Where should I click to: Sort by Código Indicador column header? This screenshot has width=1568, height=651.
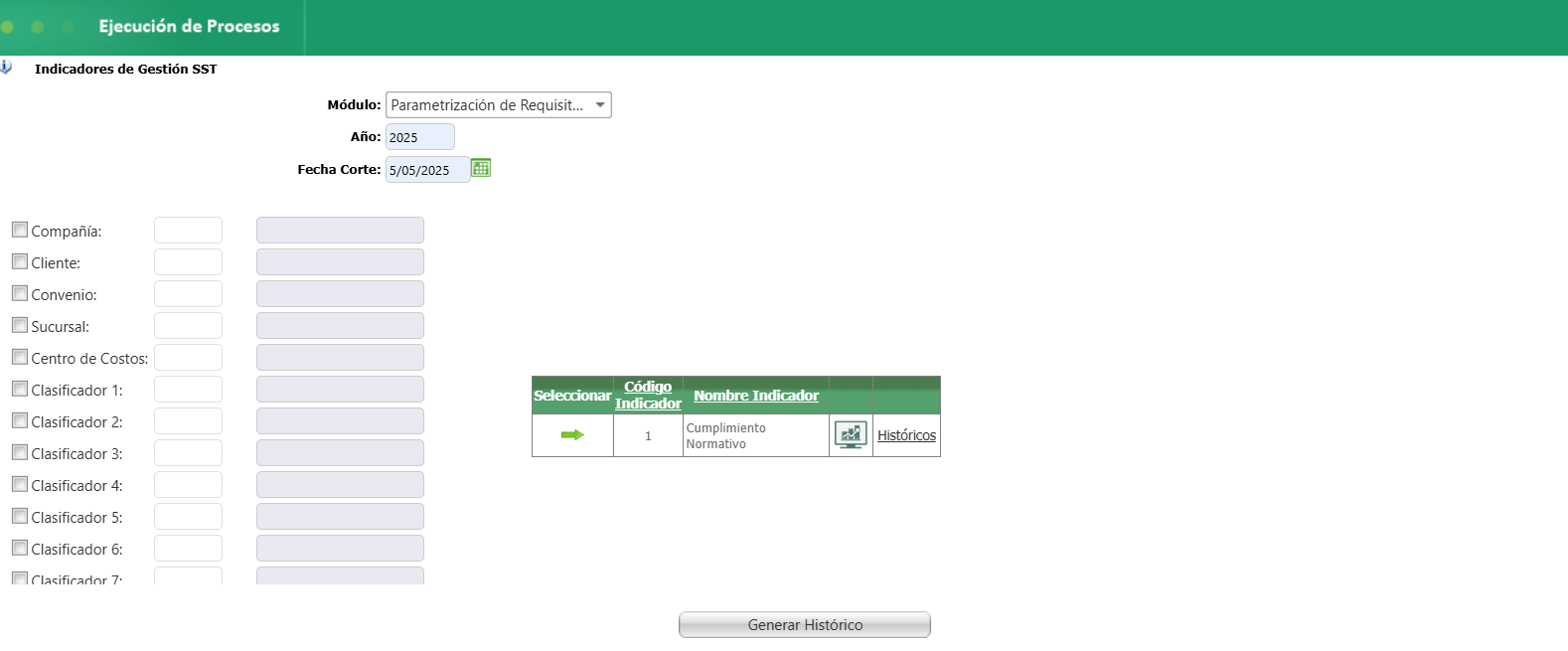(648, 395)
